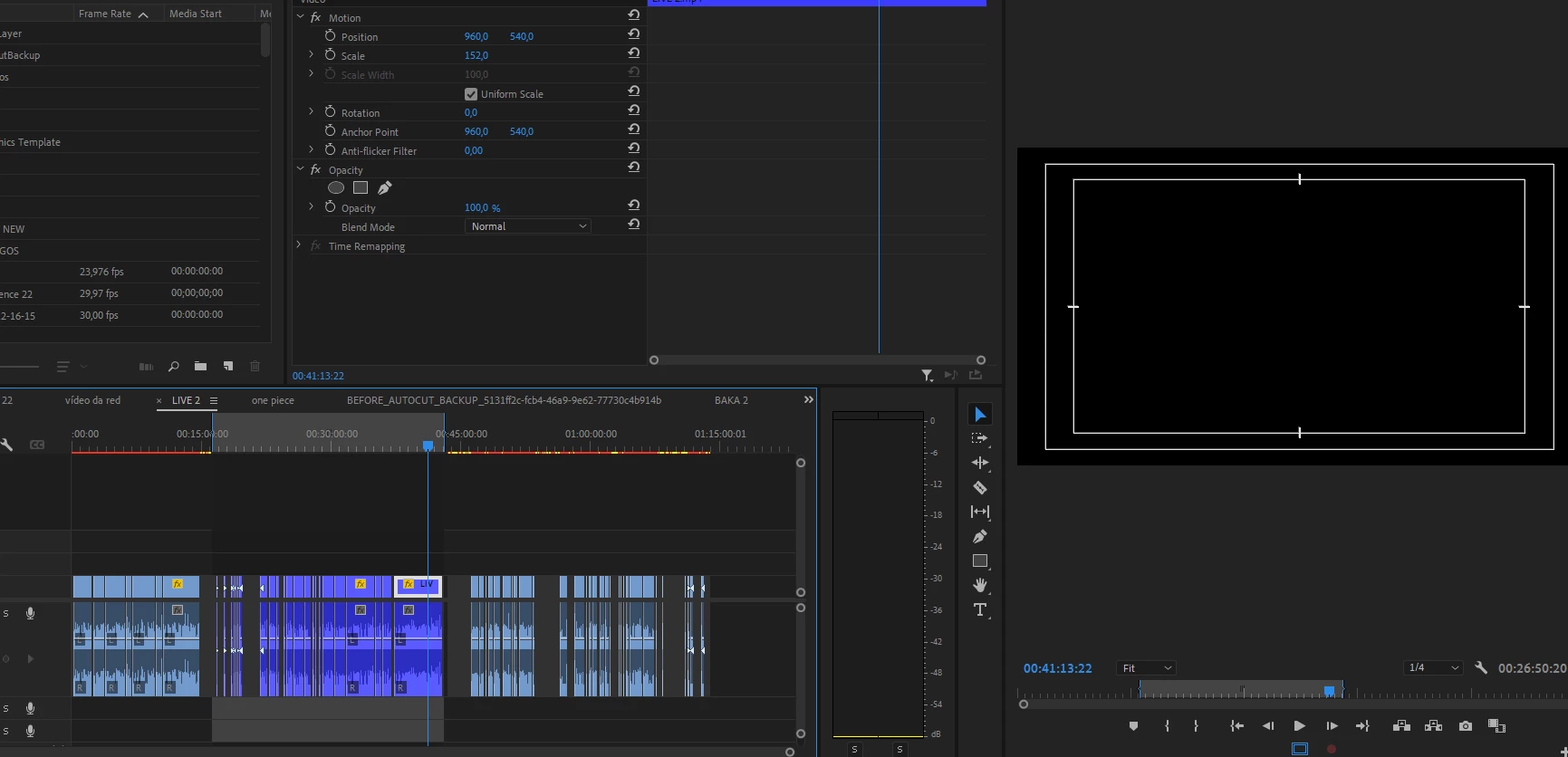Uncheck the Uniform Scale checkbox
Viewport: 1568px width, 757px height.
click(471, 94)
